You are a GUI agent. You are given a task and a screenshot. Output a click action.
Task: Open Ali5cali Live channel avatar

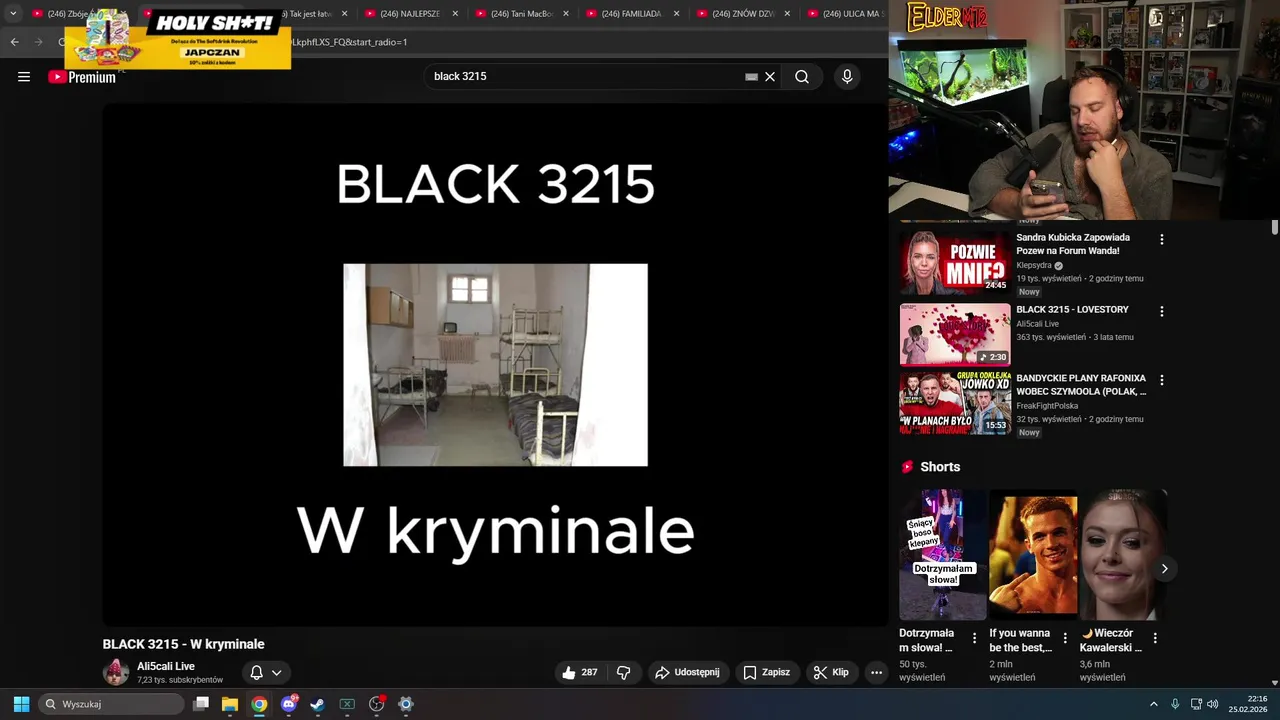coord(116,672)
